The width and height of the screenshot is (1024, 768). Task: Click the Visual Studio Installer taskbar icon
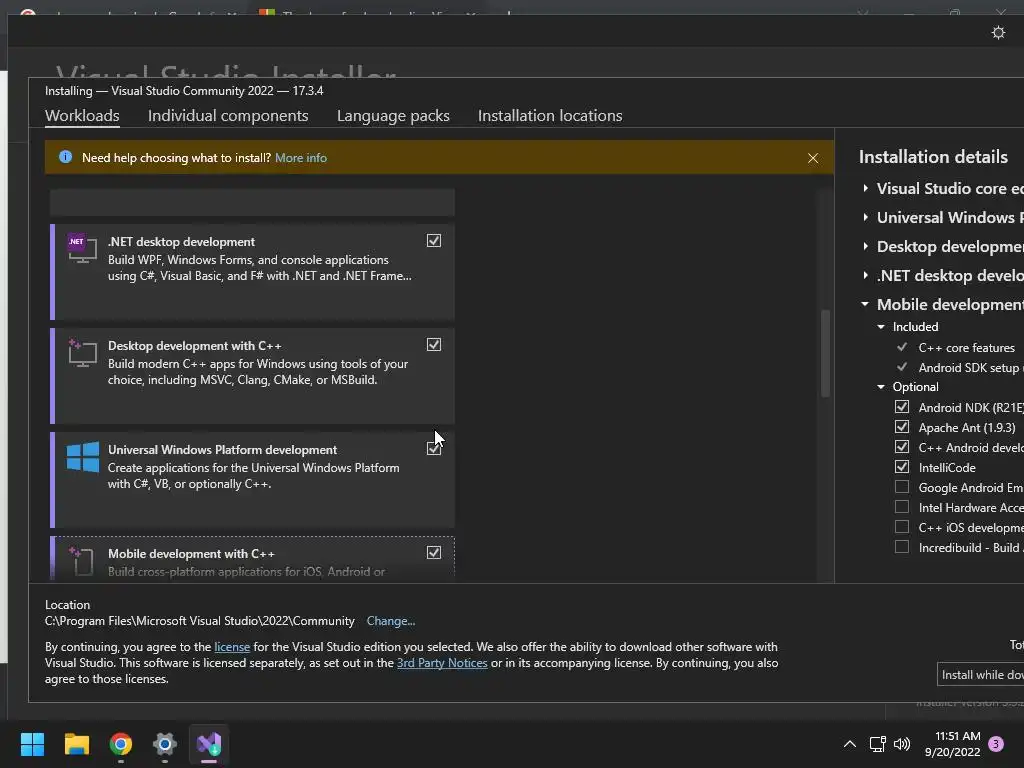pos(209,744)
